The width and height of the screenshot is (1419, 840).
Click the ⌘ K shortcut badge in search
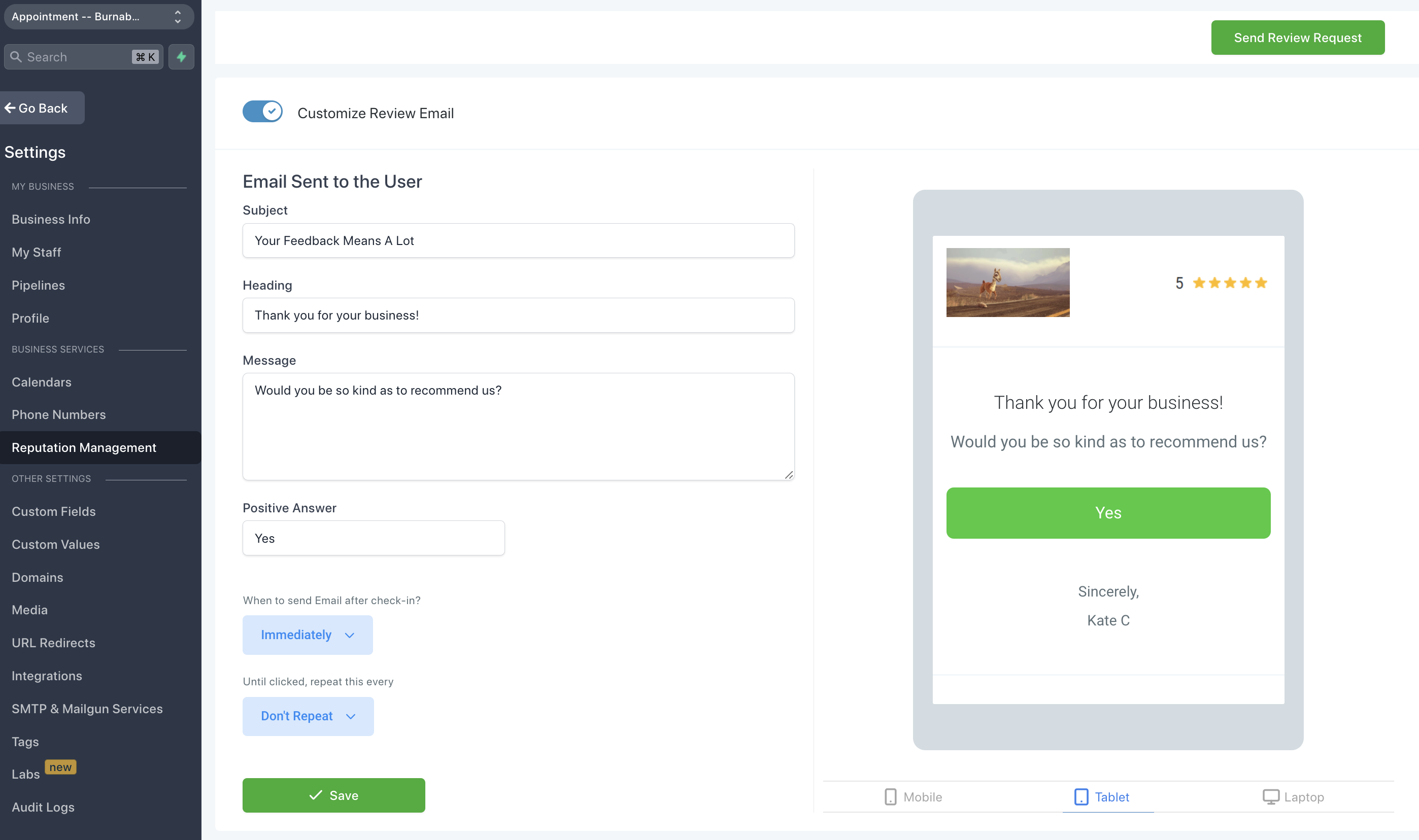point(146,57)
